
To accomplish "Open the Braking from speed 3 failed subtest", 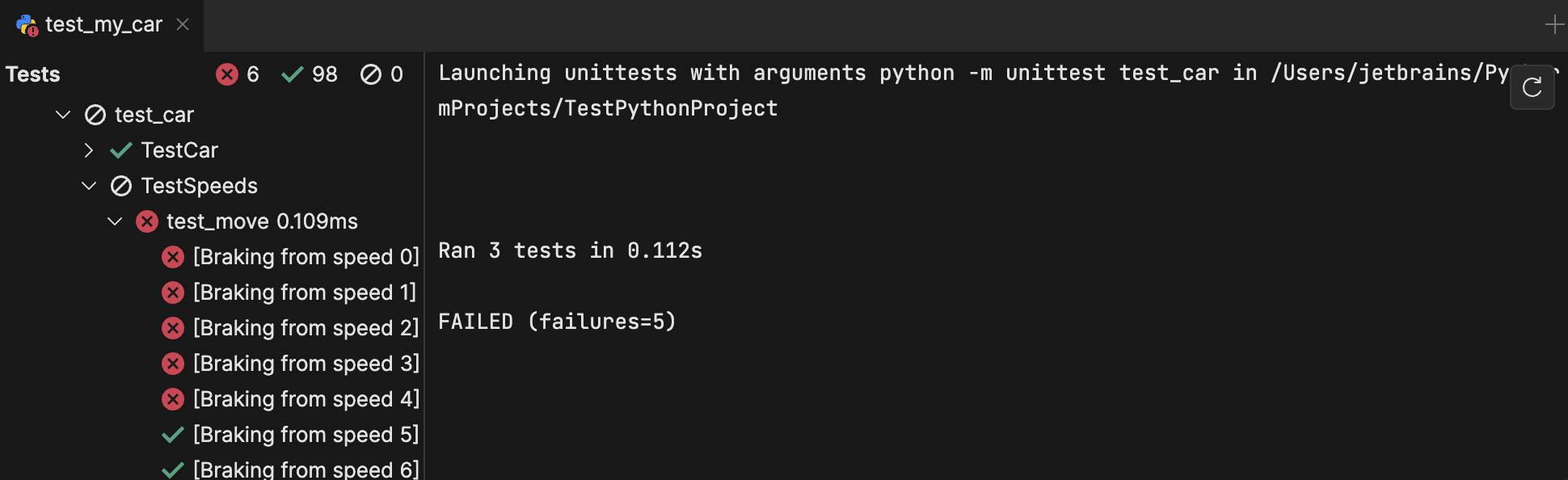I will pyautogui.click(x=306, y=364).
